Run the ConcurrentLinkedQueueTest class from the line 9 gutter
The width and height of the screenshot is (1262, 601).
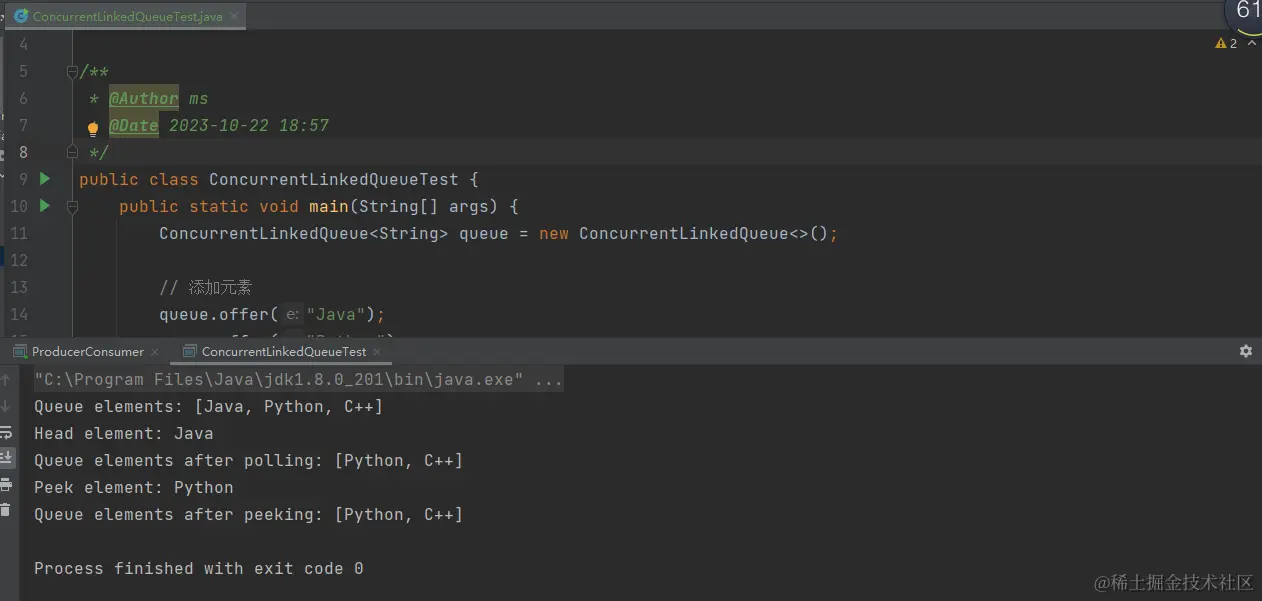point(44,179)
